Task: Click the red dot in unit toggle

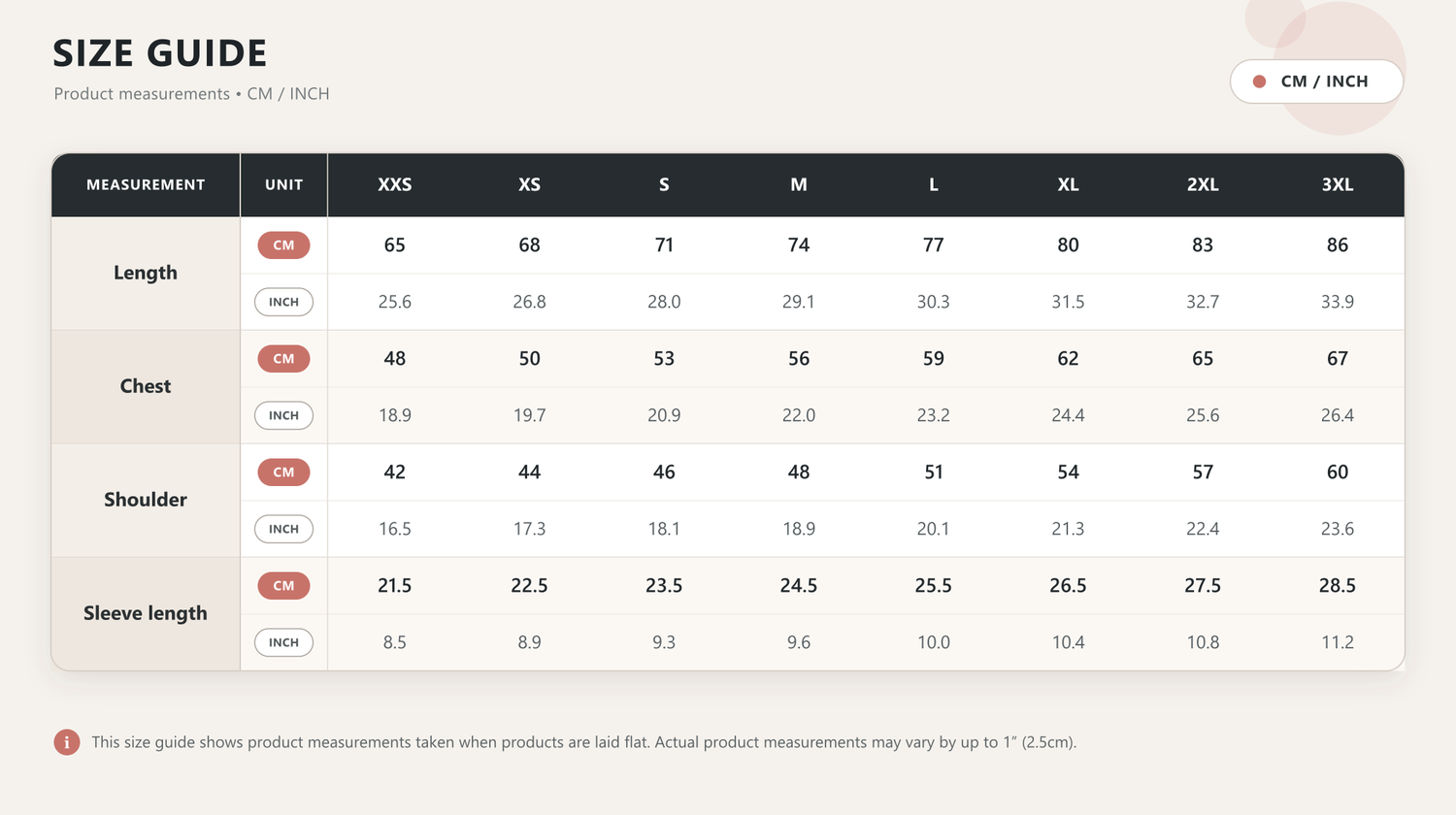Action: tap(1259, 81)
